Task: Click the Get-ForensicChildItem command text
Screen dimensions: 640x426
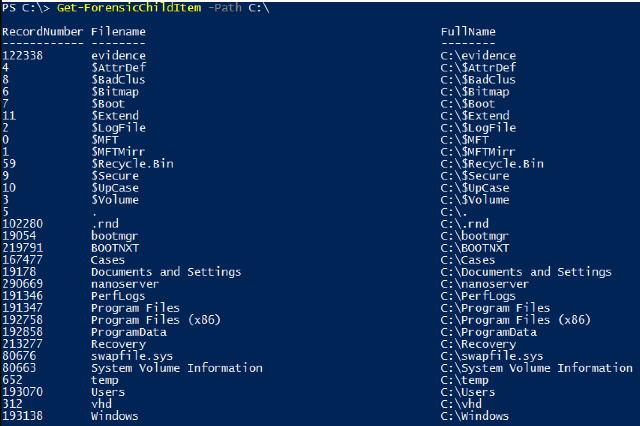Action: coord(129,8)
